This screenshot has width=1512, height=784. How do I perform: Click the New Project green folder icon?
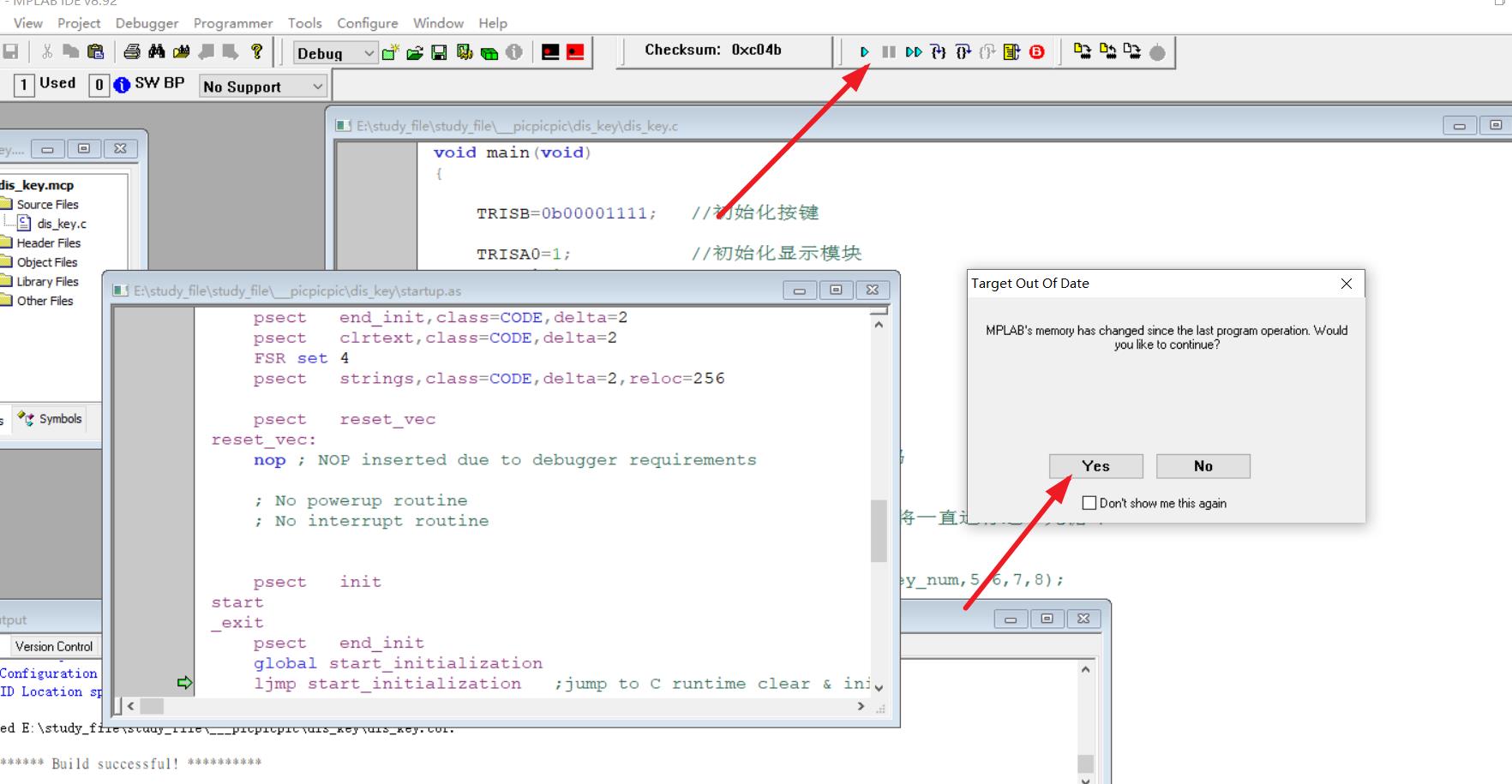coord(390,53)
